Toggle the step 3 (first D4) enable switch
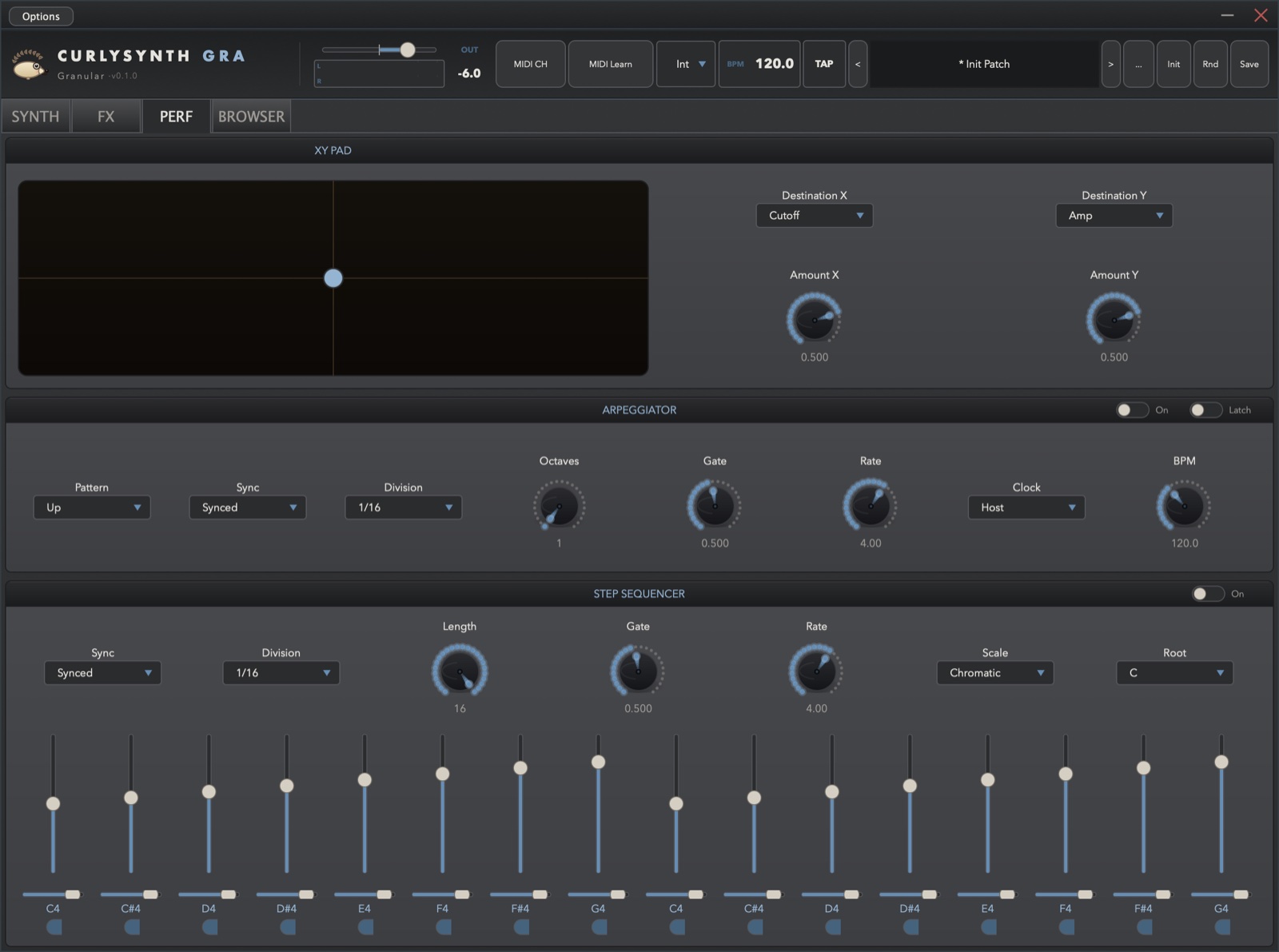 pos(209,927)
